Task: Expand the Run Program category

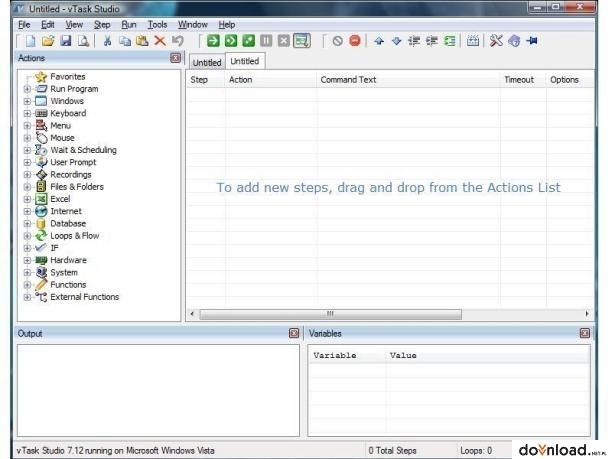Action: [x=27, y=89]
